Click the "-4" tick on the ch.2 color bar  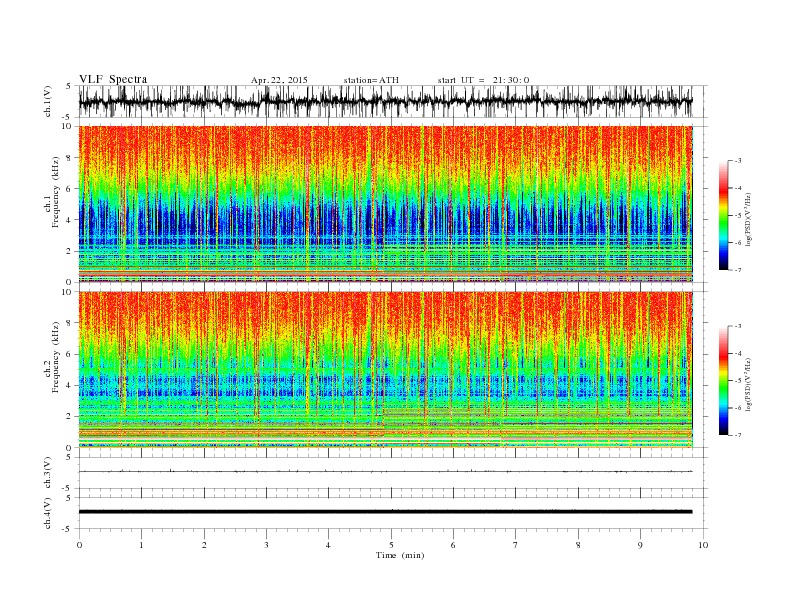(x=737, y=353)
